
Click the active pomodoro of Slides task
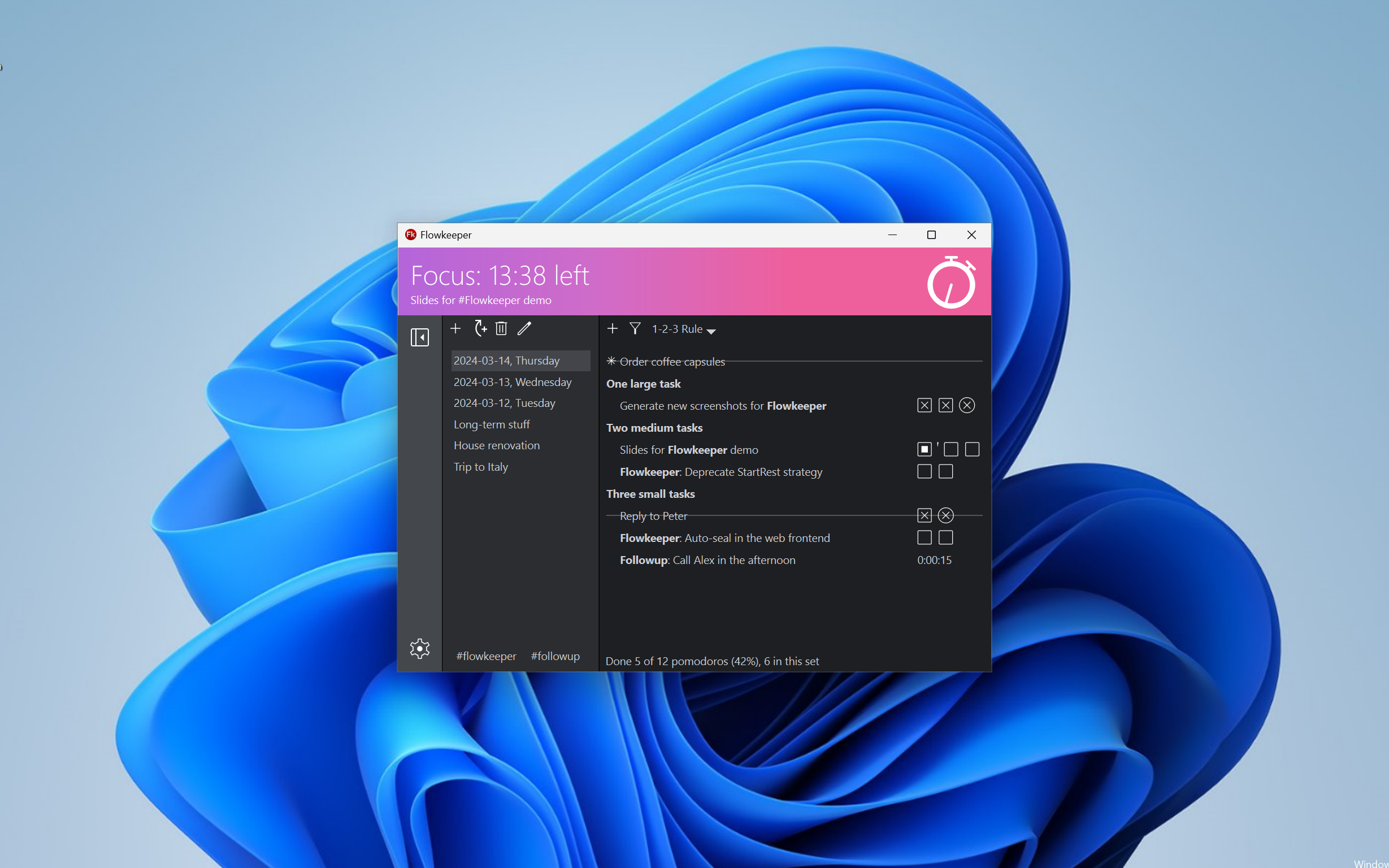coord(924,449)
